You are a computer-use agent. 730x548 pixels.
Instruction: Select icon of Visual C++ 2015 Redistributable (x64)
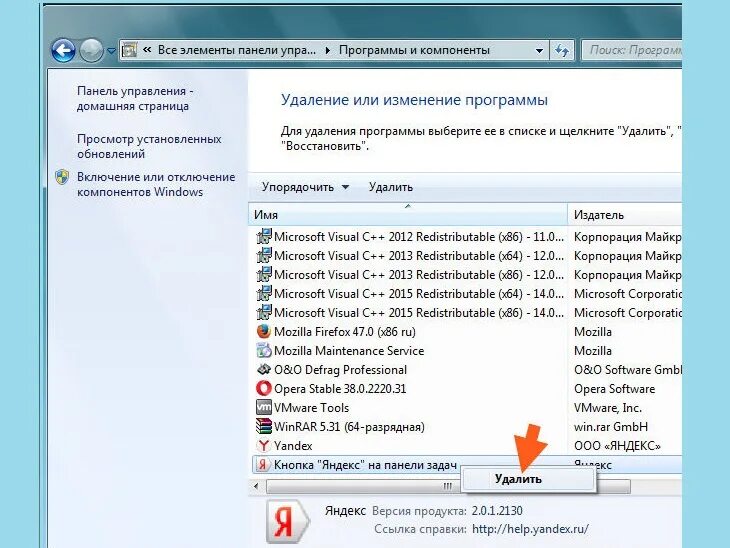pyautogui.click(x=264, y=294)
